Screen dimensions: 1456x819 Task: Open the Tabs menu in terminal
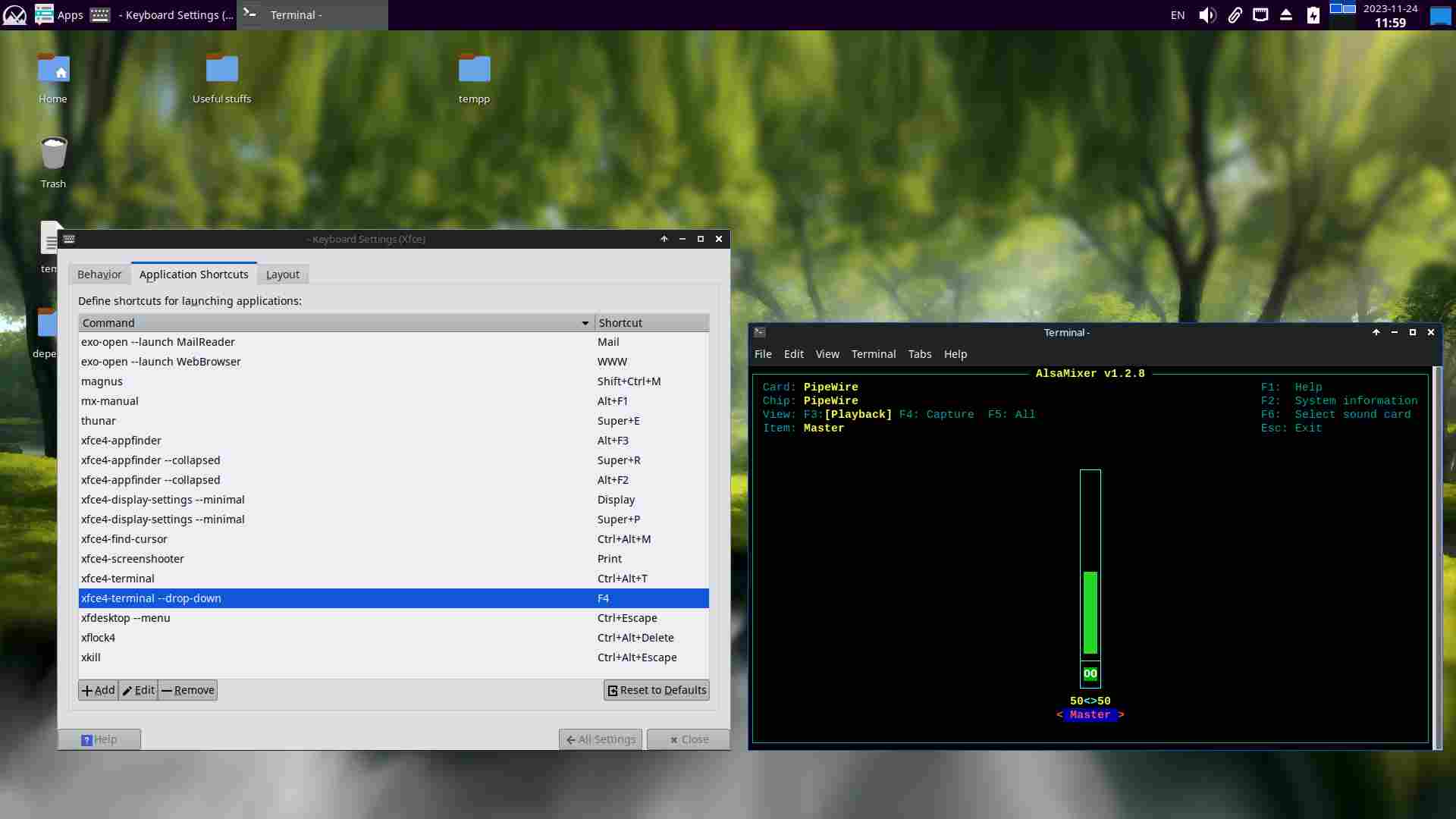(x=919, y=354)
